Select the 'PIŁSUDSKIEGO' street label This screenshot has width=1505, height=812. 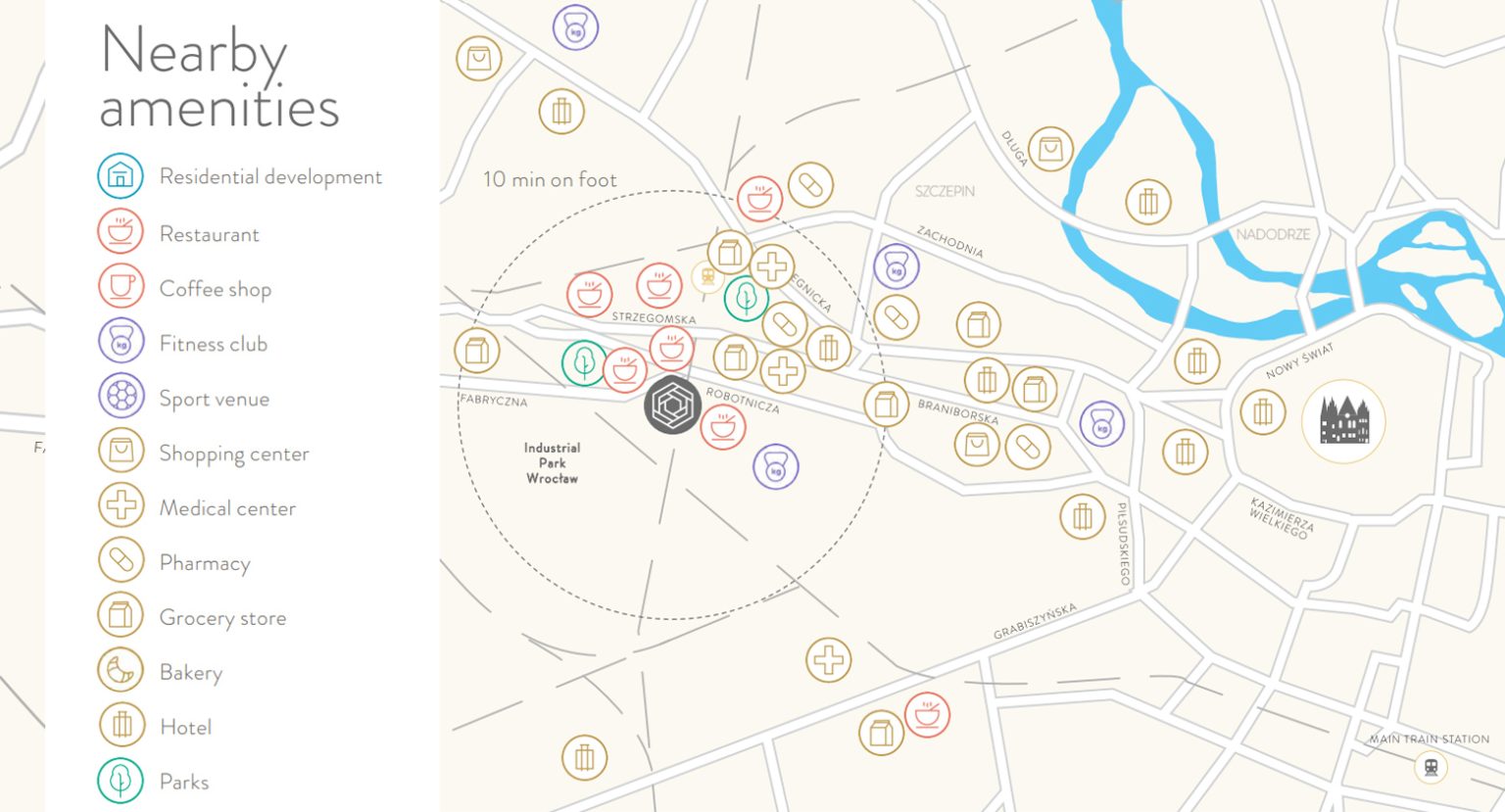(x=1123, y=545)
